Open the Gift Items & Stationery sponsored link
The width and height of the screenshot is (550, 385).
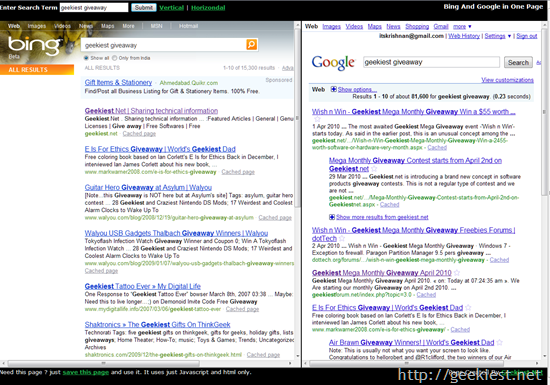[118, 82]
